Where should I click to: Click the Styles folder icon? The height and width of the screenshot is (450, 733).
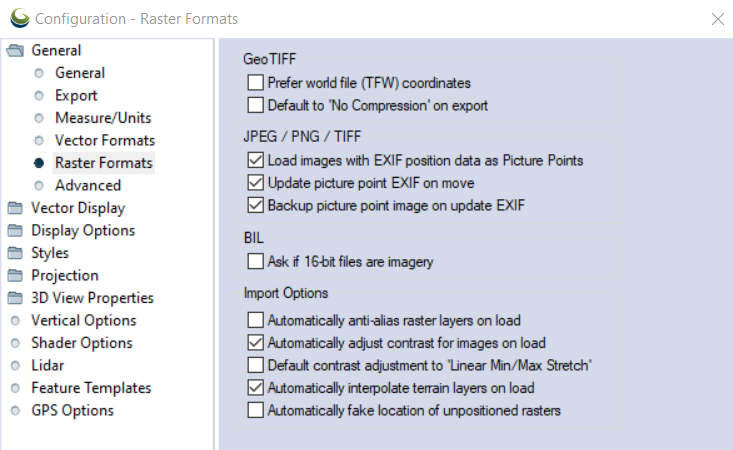15,253
